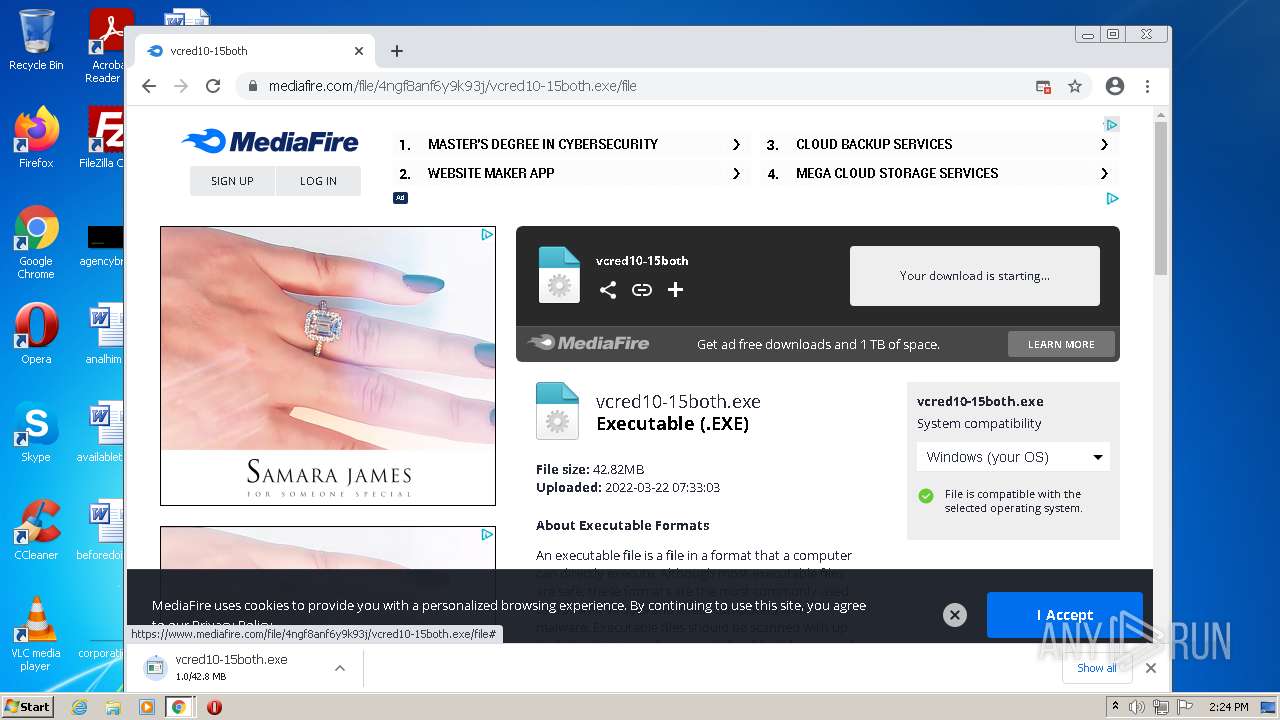Open Internet Explorer from the taskbar
The height and width of the screenshot is (720, 1280).
pos(80,707)
